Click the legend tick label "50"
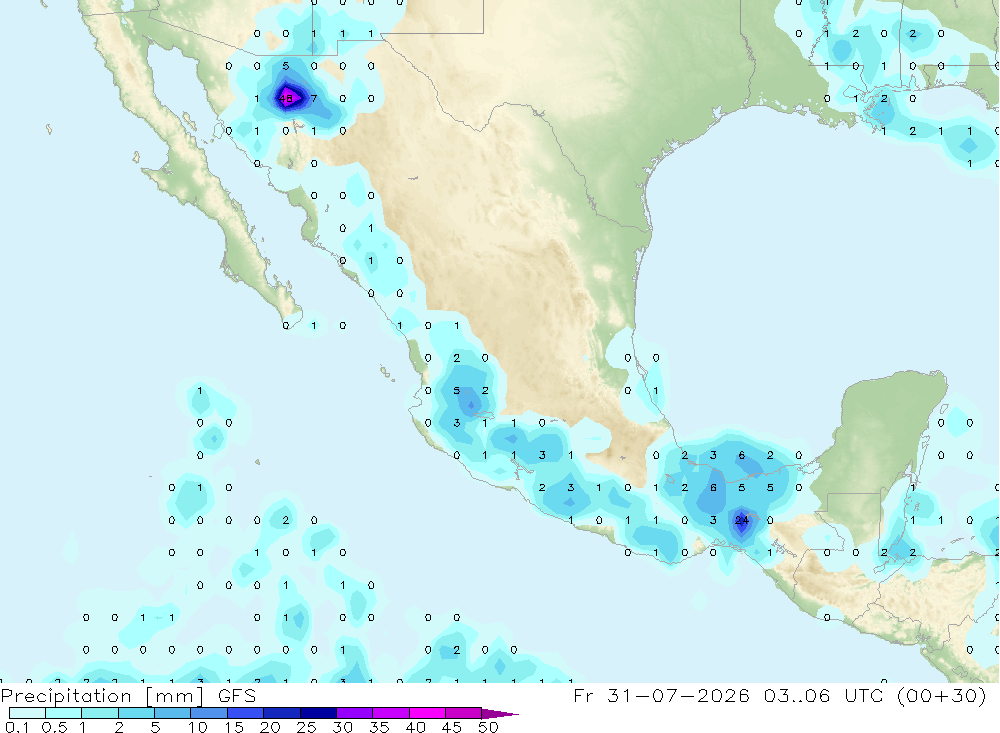The width and height of the screenshot is (1000, 733). pos(489,727)
